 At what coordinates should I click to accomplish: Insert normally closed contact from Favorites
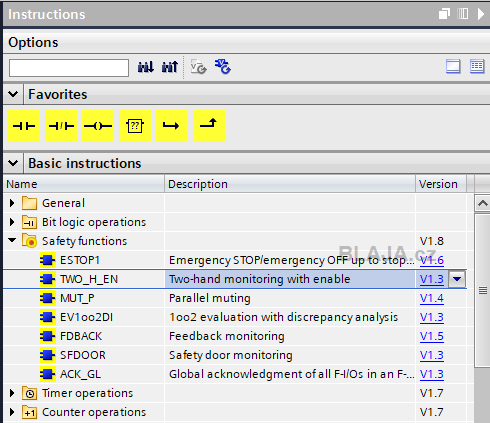pos(61,126)
